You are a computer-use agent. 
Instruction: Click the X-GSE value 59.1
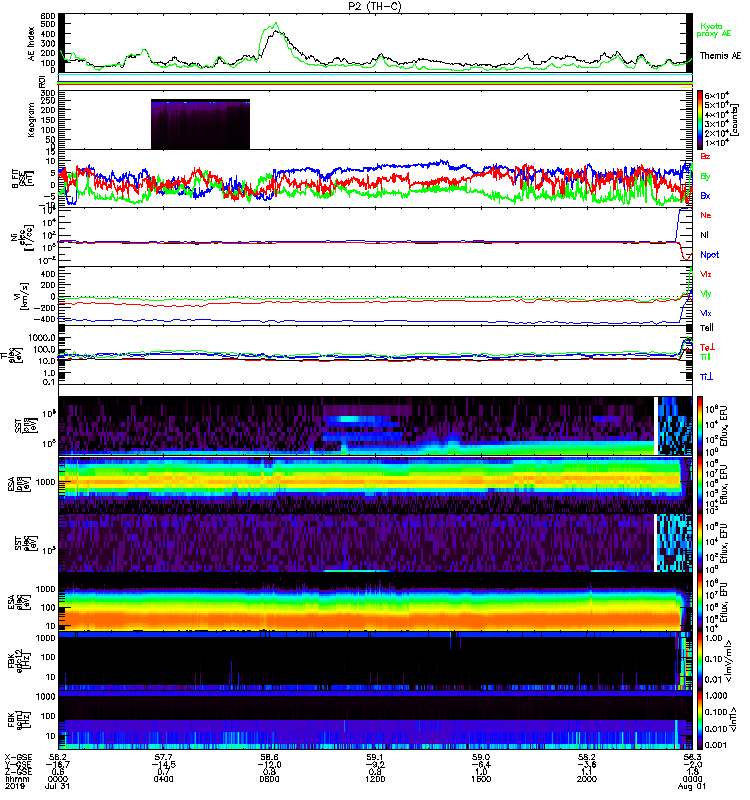click(375, 757)
